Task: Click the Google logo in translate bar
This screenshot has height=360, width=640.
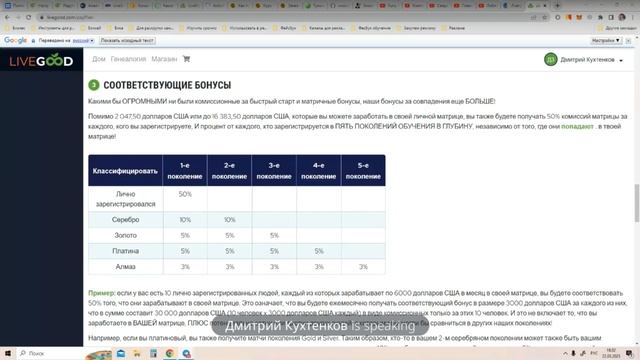Action: point(16,40)
